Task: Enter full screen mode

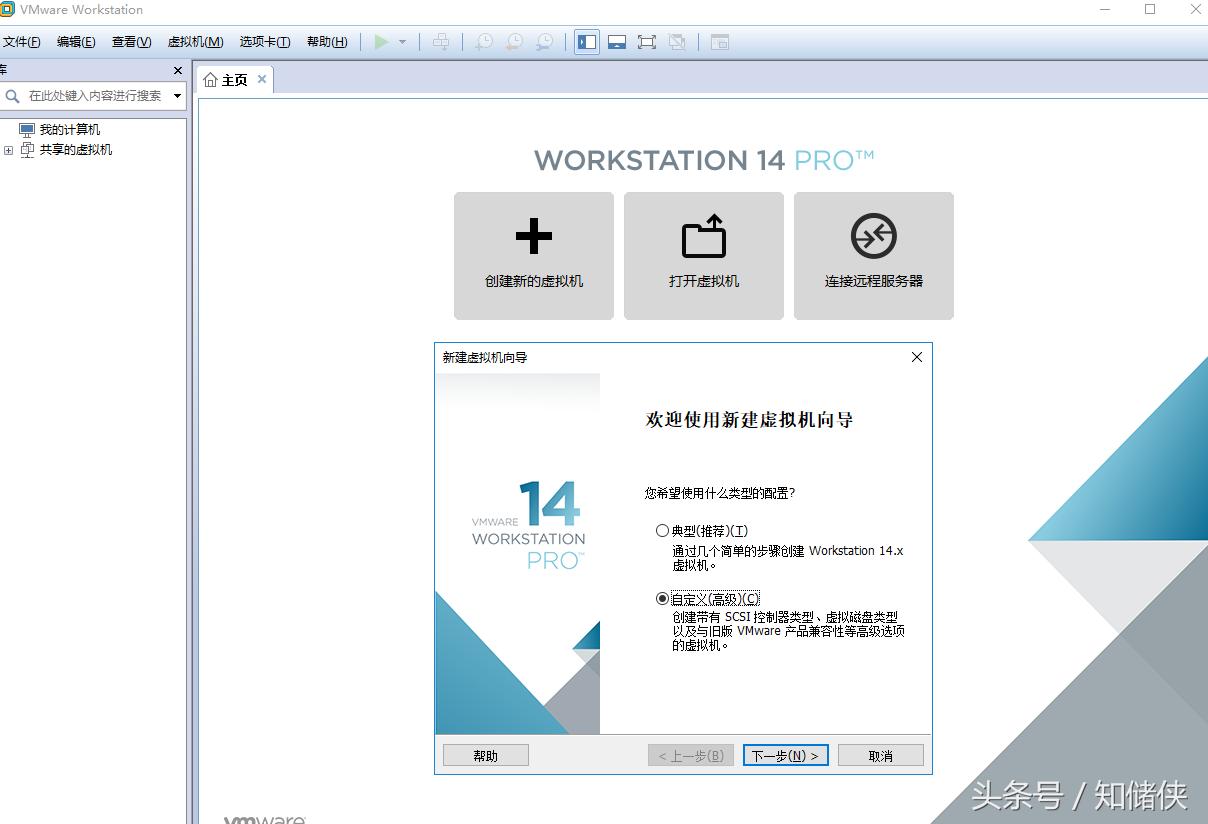Action: coord(647,42)
